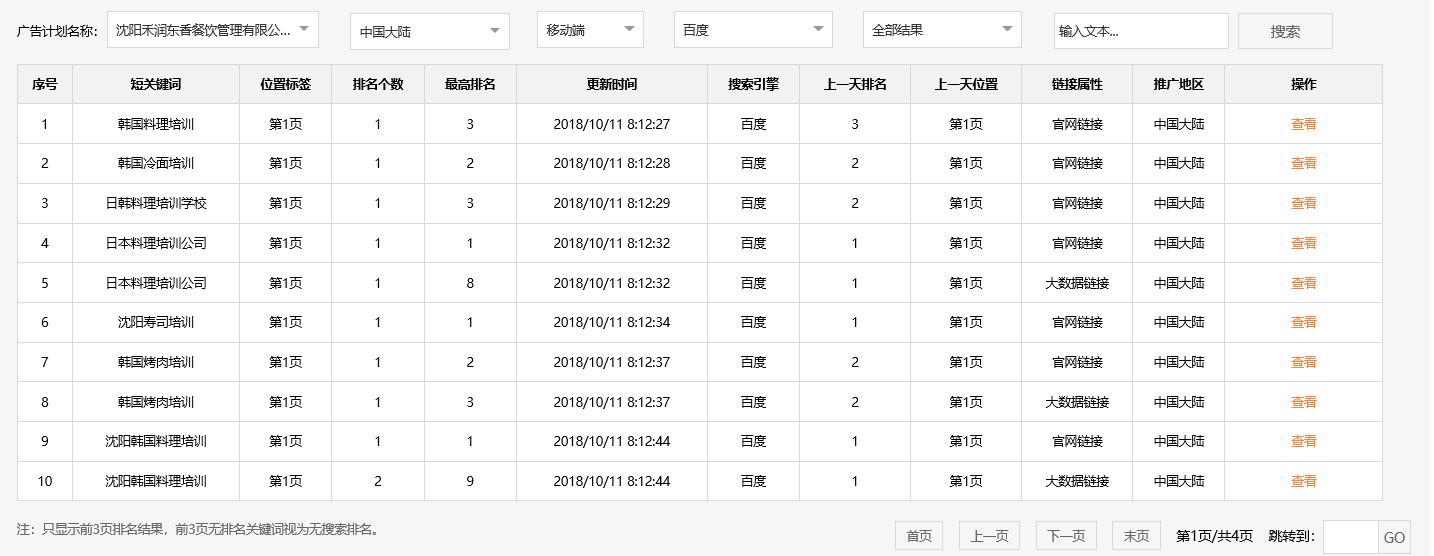Click the 最高排名 column header
Image resolution: width=1434 pixels, height=556 pixels.
pyautogui.click(x=470, y=84)
